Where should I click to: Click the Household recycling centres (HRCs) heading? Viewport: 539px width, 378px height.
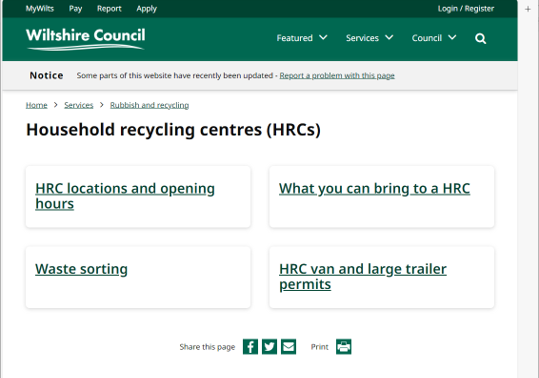click(x=173, y=130)
